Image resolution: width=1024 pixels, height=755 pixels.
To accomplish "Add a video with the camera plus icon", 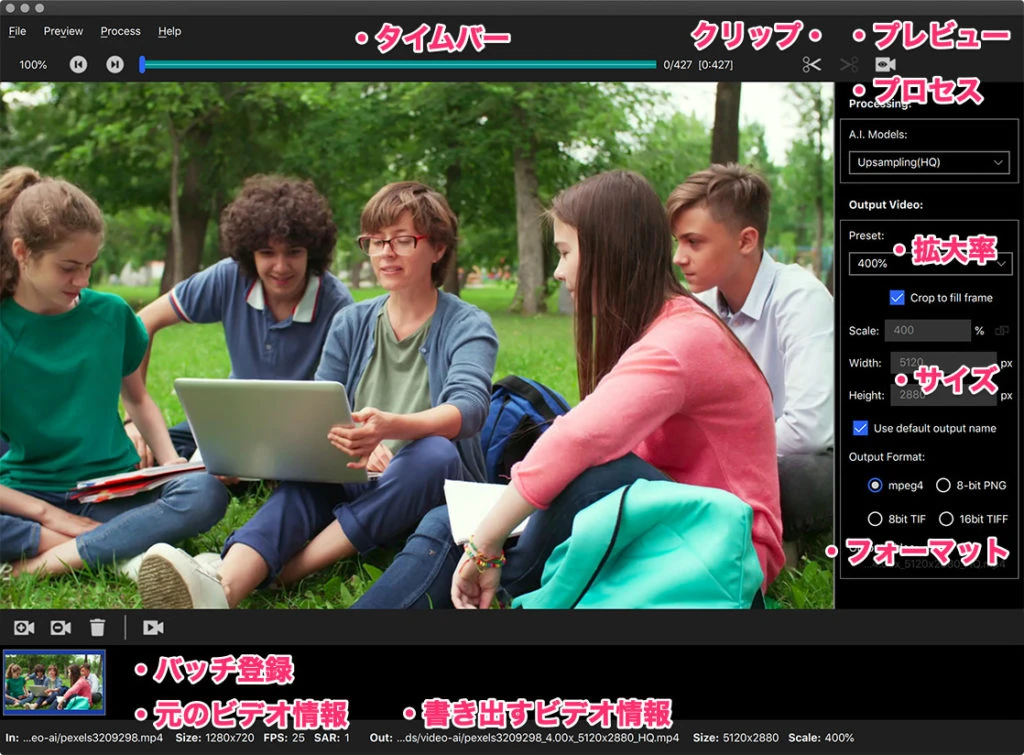I will tap(24, 627).
